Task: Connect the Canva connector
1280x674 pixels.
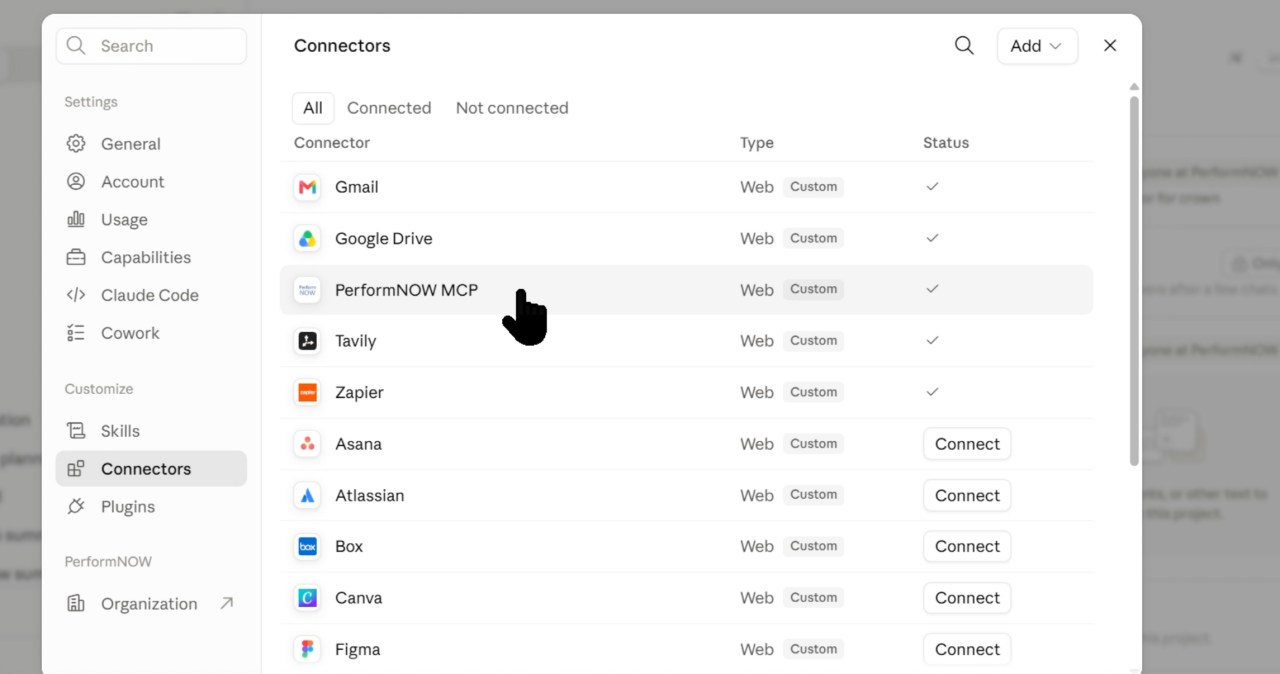Action: (967, 598)
